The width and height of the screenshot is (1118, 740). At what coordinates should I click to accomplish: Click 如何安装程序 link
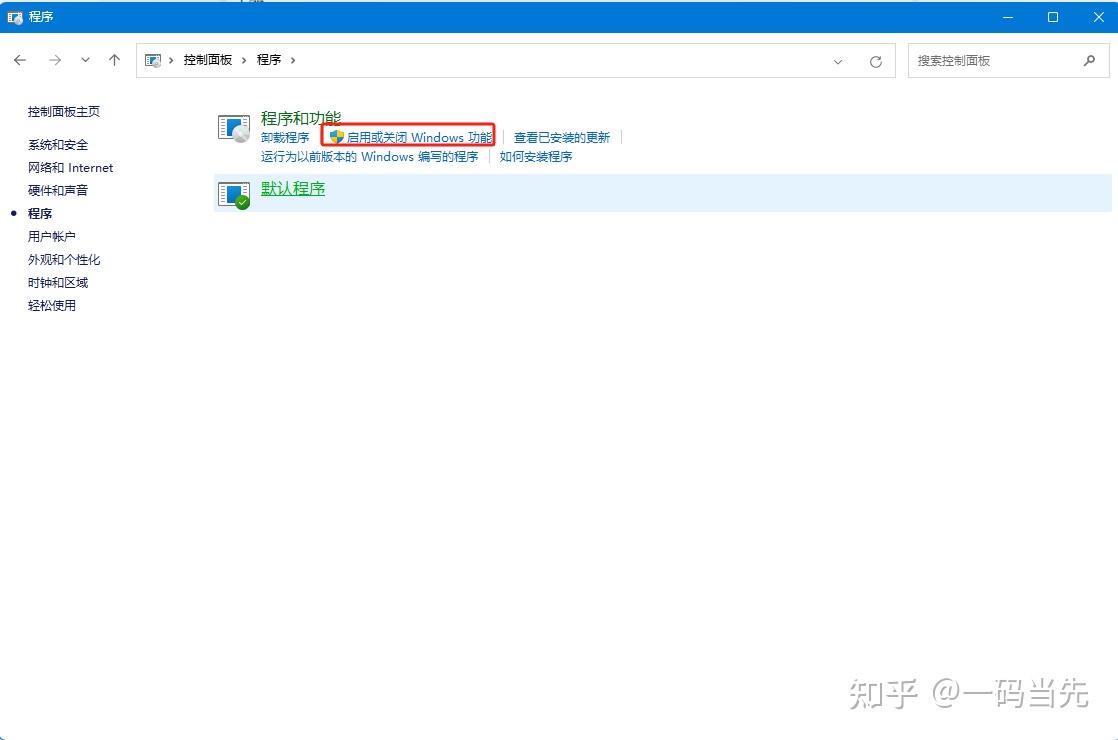point(535,156)
